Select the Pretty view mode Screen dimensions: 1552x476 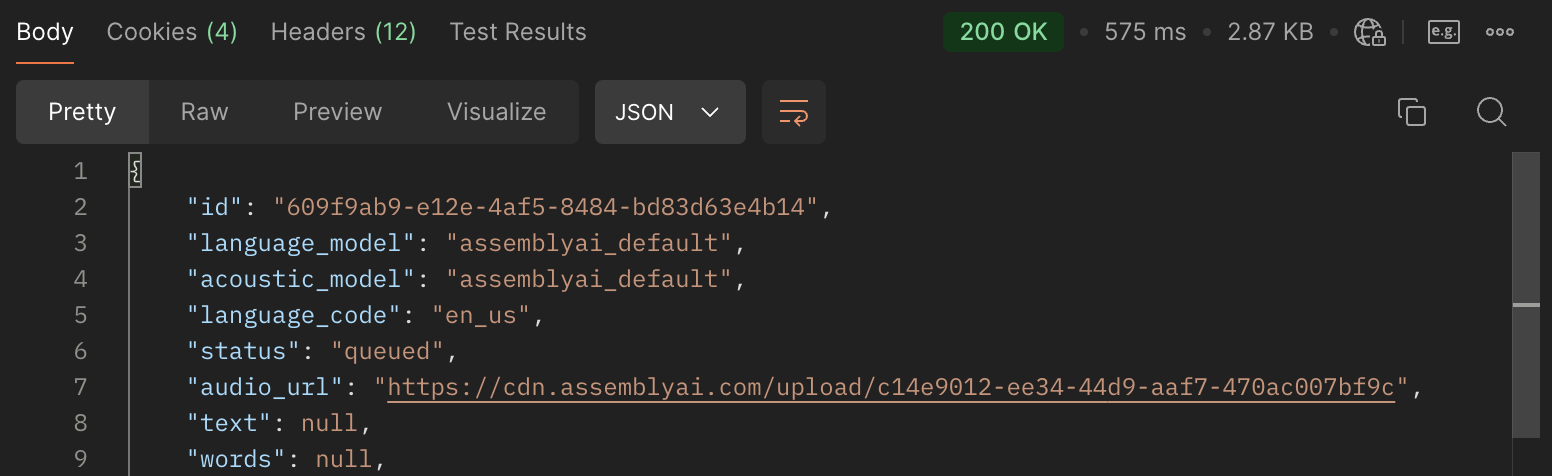pos(82,112)
